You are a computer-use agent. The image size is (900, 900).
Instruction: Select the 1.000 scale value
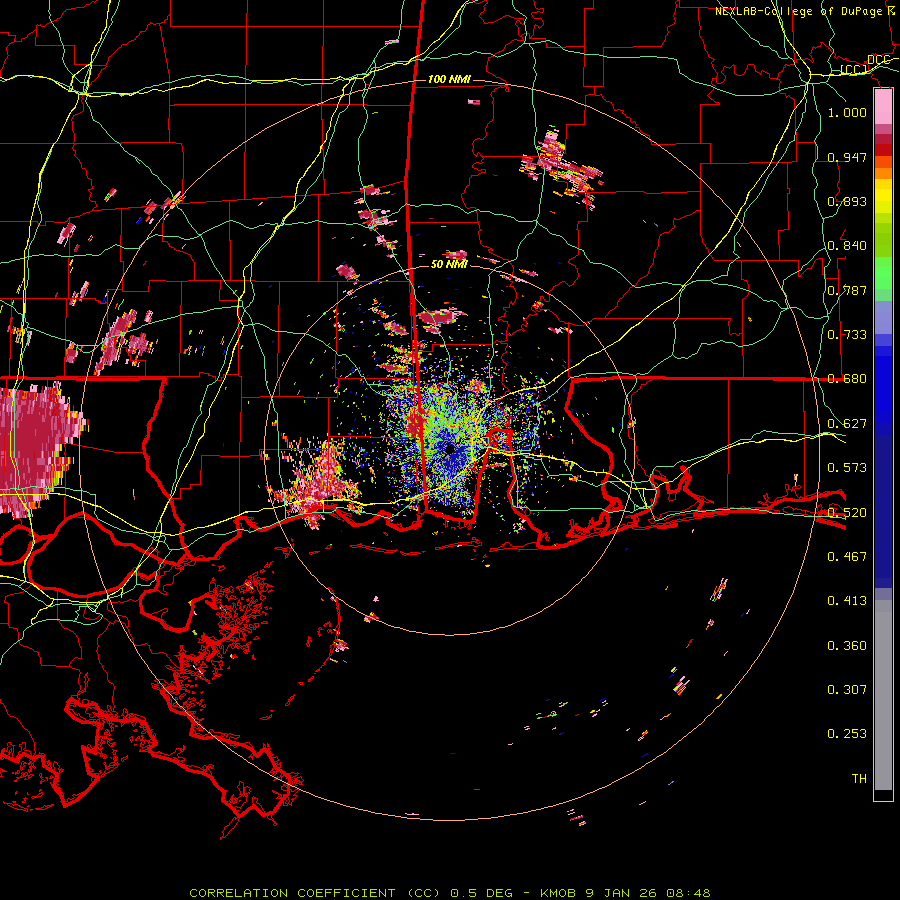tap(847, 112)
